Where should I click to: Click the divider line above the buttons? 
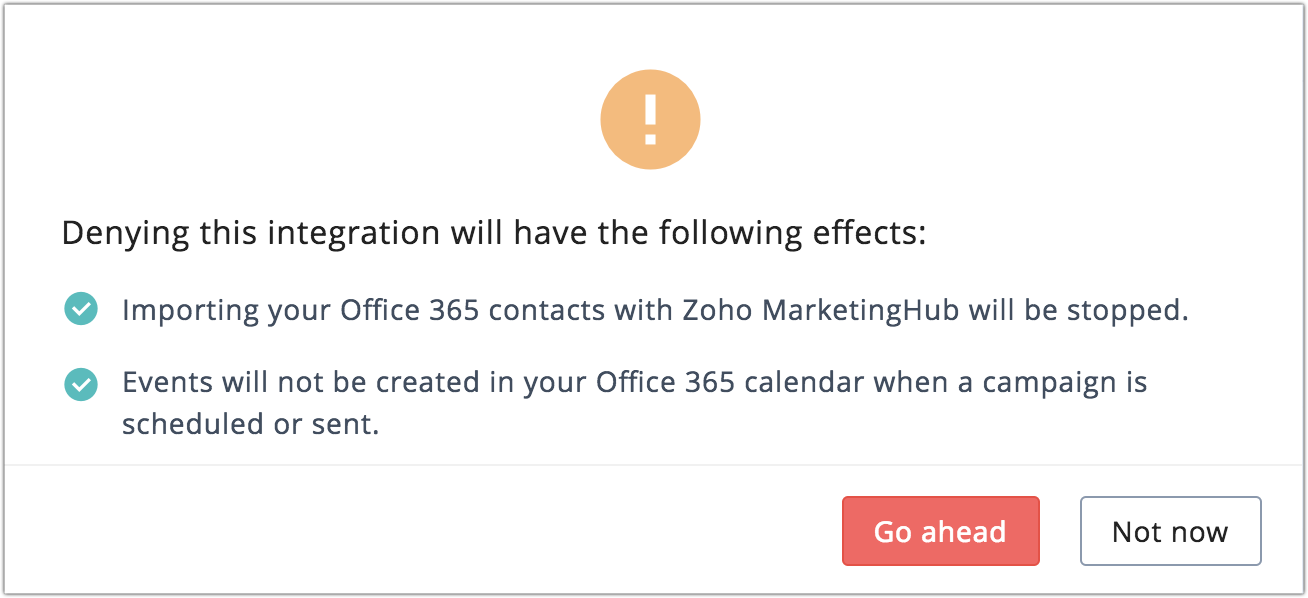[654, 465]
